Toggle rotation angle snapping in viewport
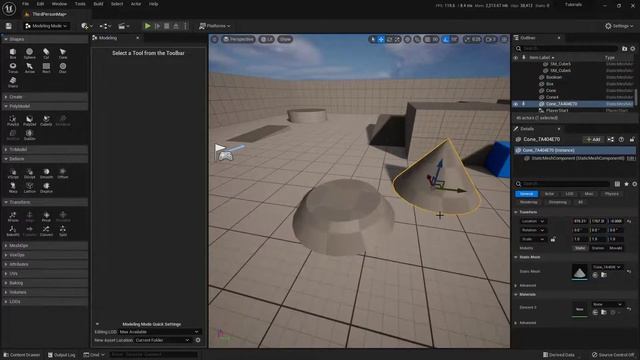The width and height of the screenshot is (640, 360). pyautogui.click(x=446, y=39)
